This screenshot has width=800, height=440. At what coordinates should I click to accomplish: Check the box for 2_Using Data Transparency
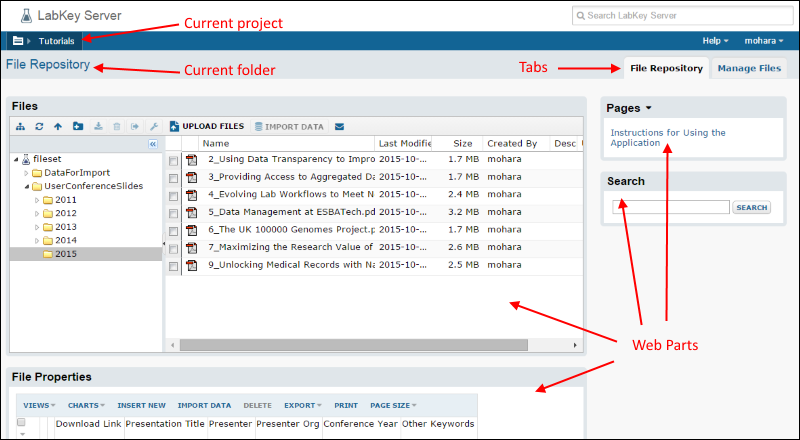(x=173, y=161)
